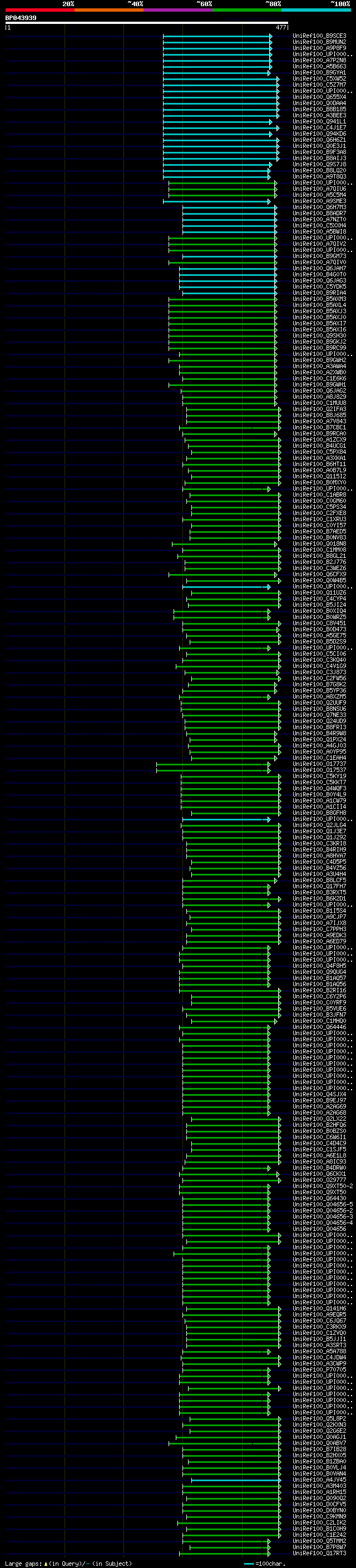The width and height of the screenshot is (356, 1568).
Task: Click the UniRef100_B8GFH8 entry
Action: click(319, 813)
